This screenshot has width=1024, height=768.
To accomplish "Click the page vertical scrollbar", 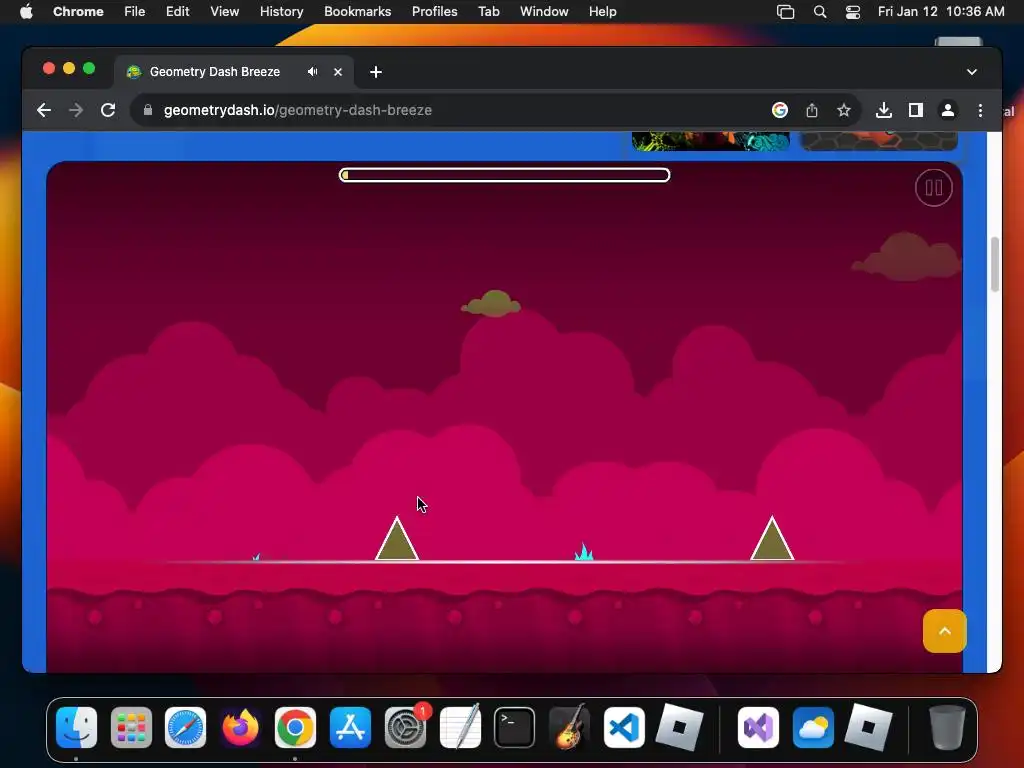I will (995, 264).
